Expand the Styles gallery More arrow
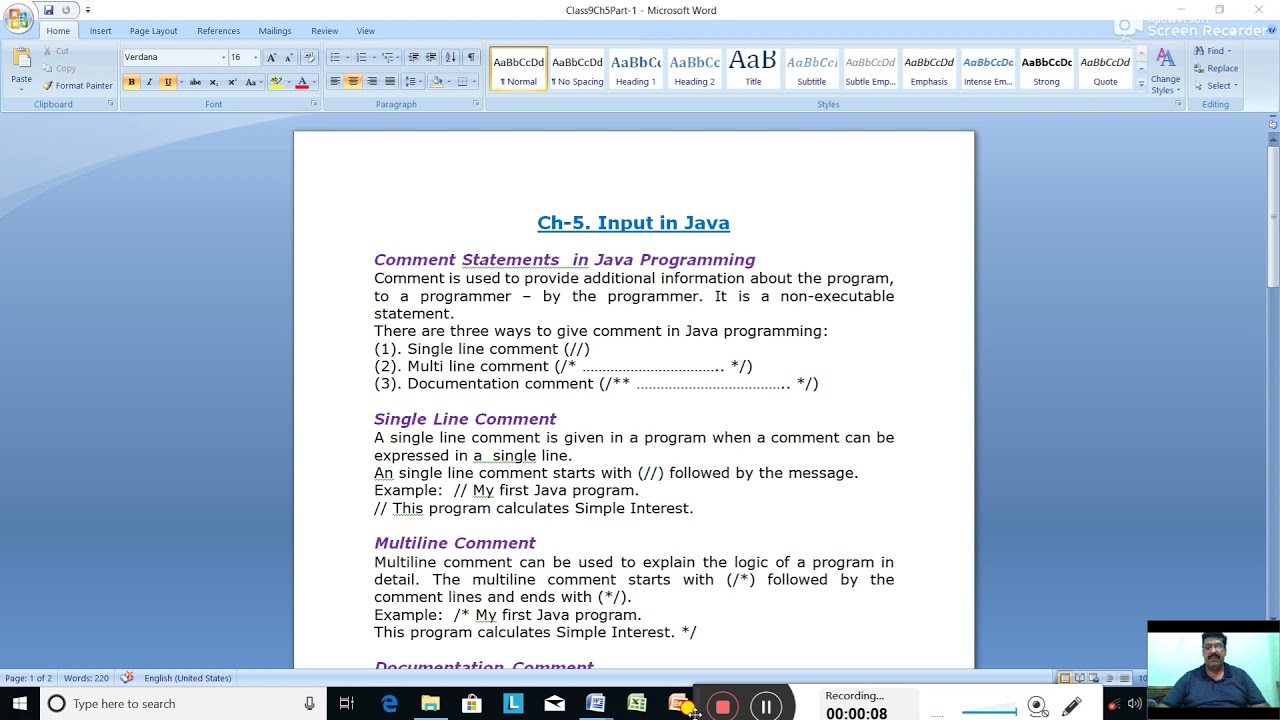The height and width of the screenshot is (720, 1280). click(1141, 86)
